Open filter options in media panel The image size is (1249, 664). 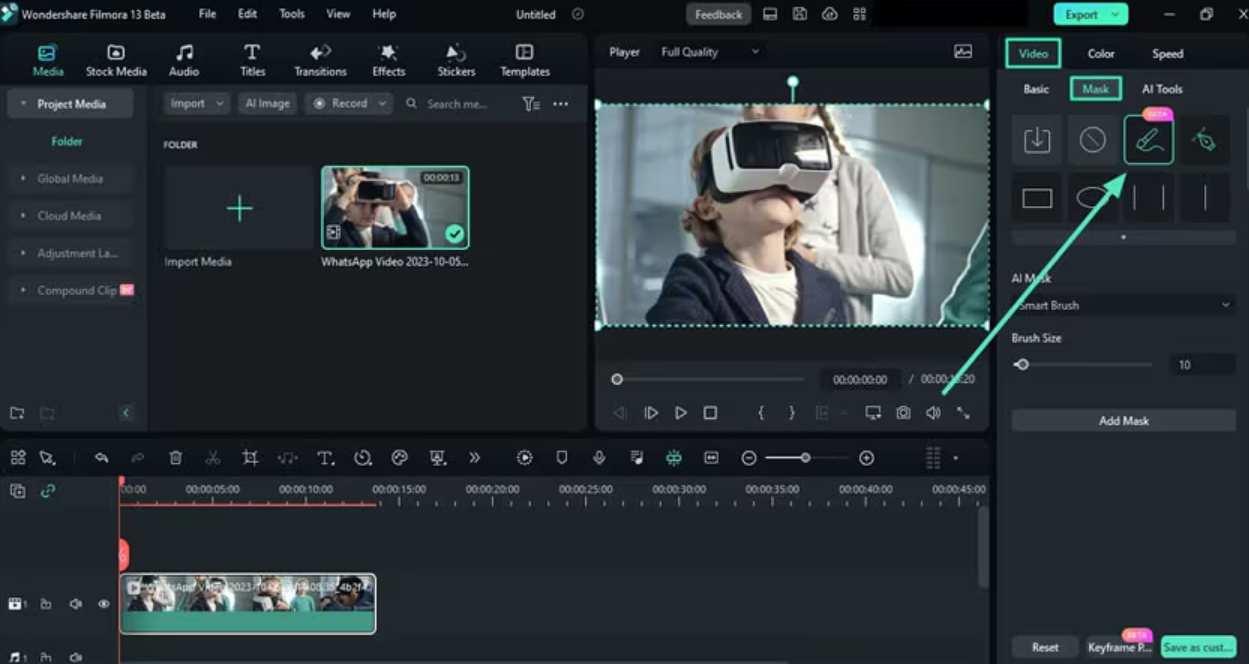pyautogui.click(x=531, y=103)
